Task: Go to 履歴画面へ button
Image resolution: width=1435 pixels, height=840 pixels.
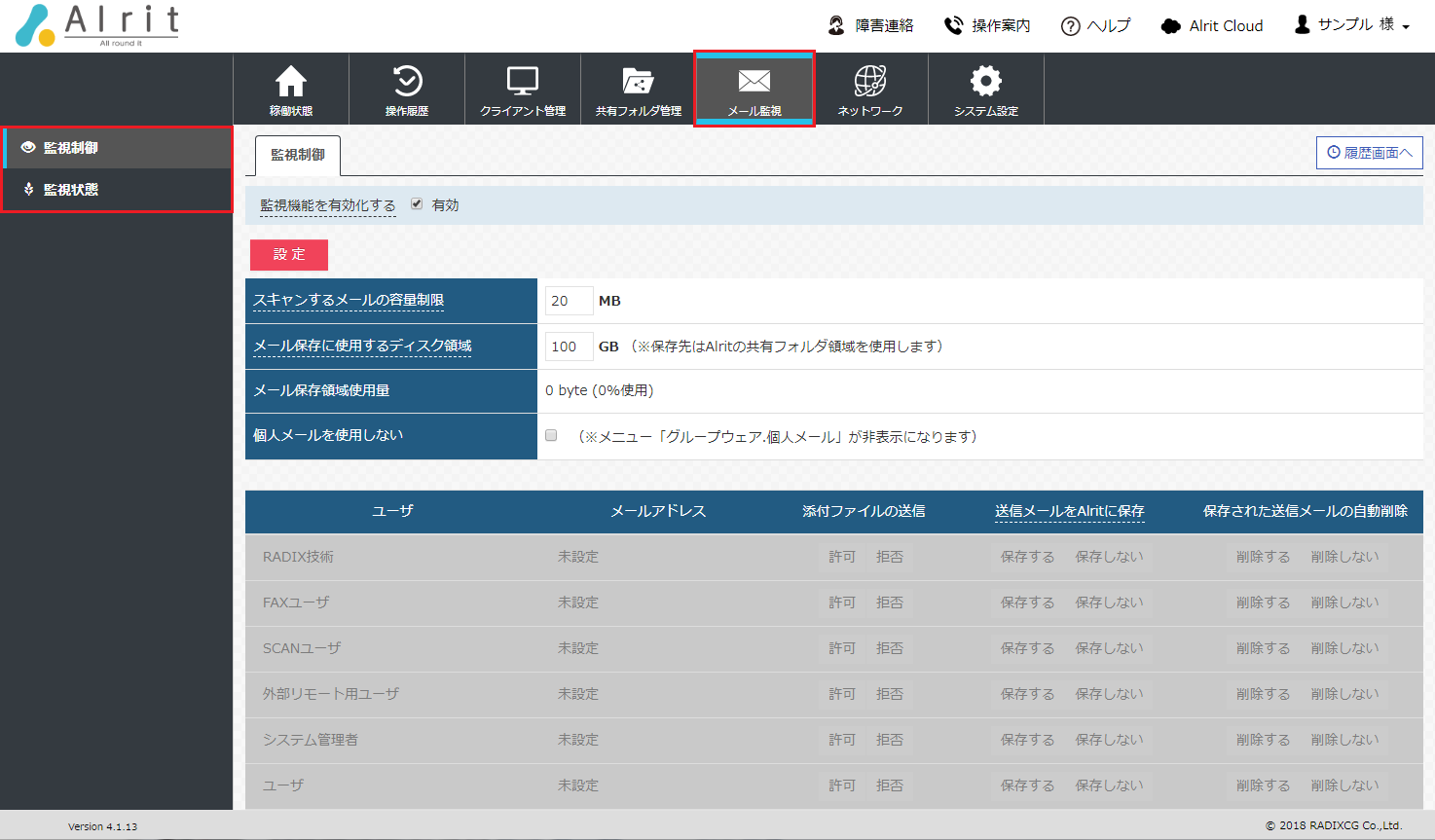Action: click(1370, 153)
